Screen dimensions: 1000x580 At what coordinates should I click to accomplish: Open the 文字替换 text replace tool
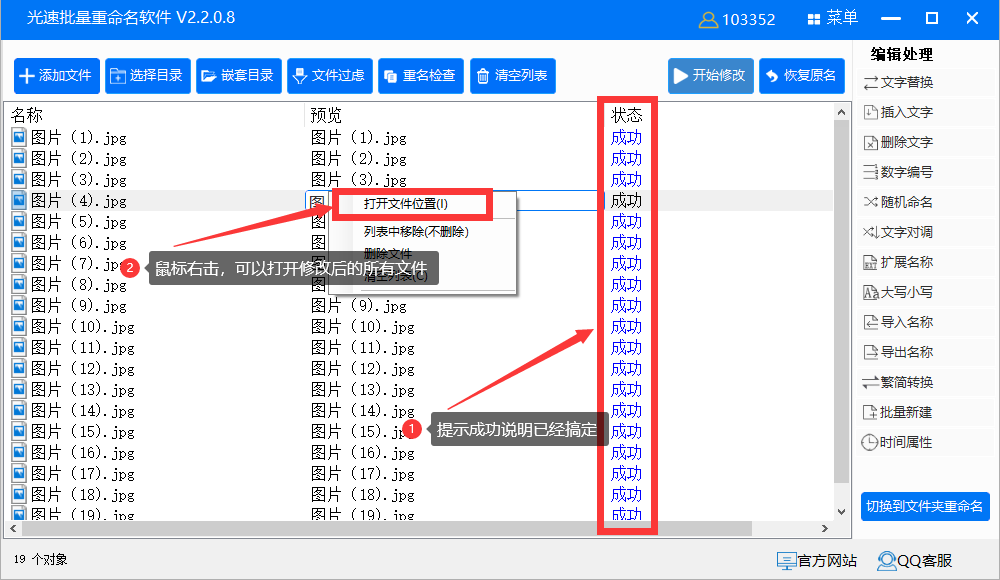tap(898, 82)
